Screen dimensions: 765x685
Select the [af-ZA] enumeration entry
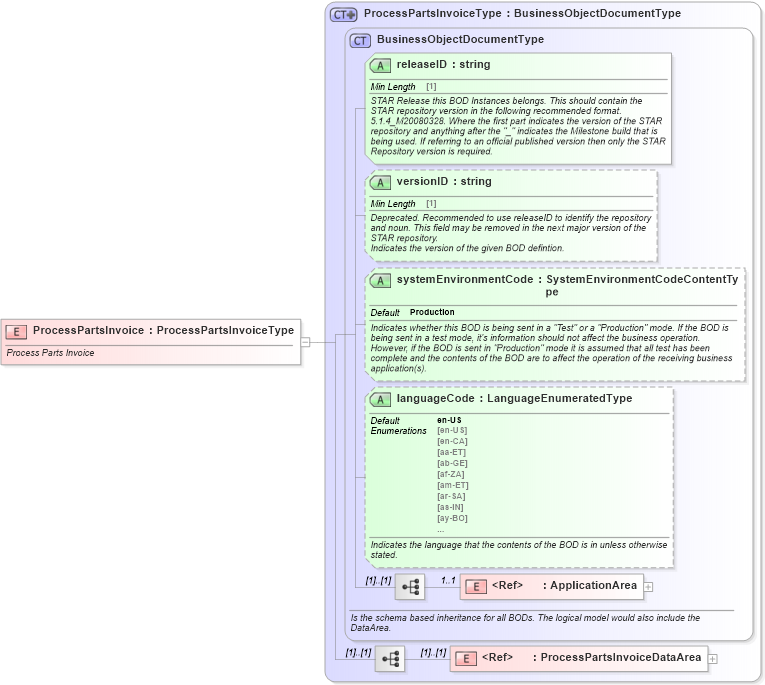pos(451,474)
